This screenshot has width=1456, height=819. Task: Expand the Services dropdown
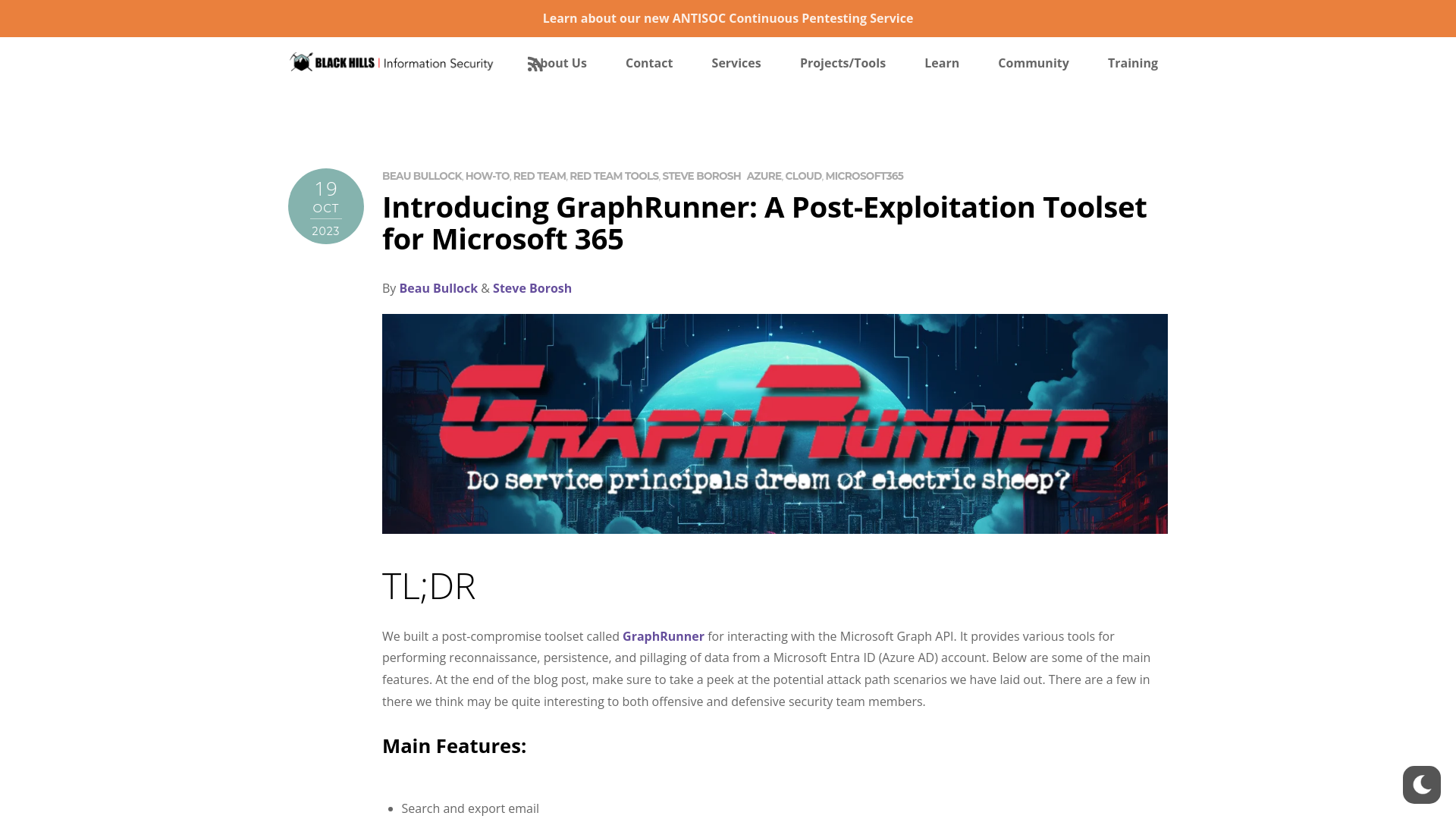pos(736,63)
